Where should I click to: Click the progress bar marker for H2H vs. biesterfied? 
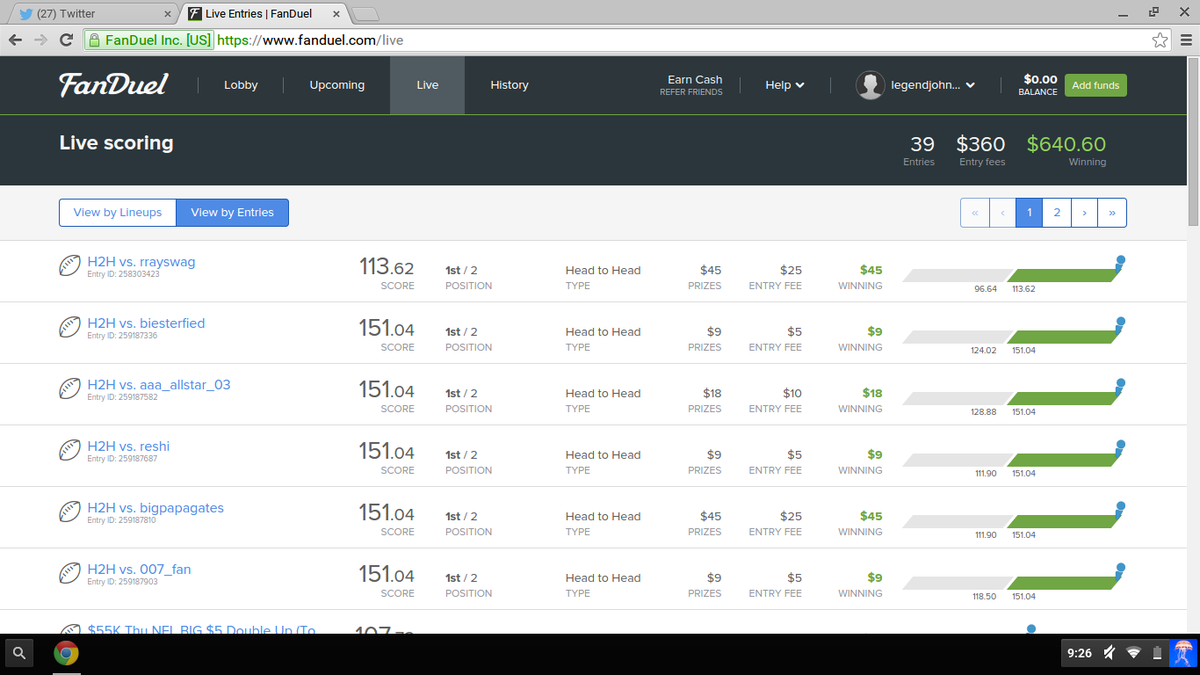click(x=1119, y=320)
